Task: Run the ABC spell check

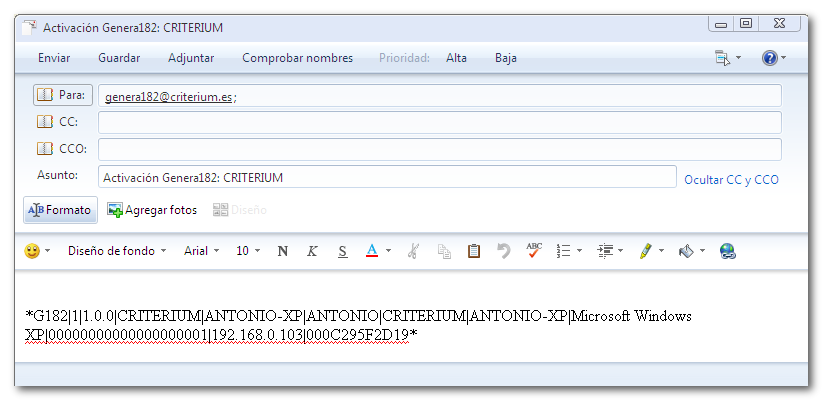Action: click(534, 251)
